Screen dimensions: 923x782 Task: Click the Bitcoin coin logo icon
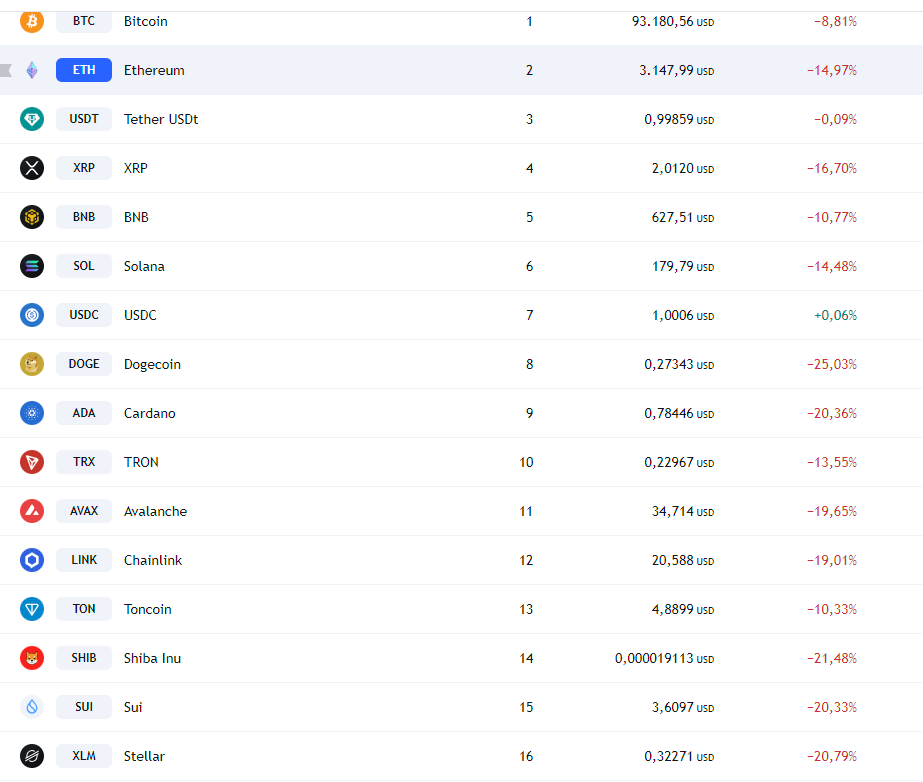pyautogui.click(x=32, y=21)
